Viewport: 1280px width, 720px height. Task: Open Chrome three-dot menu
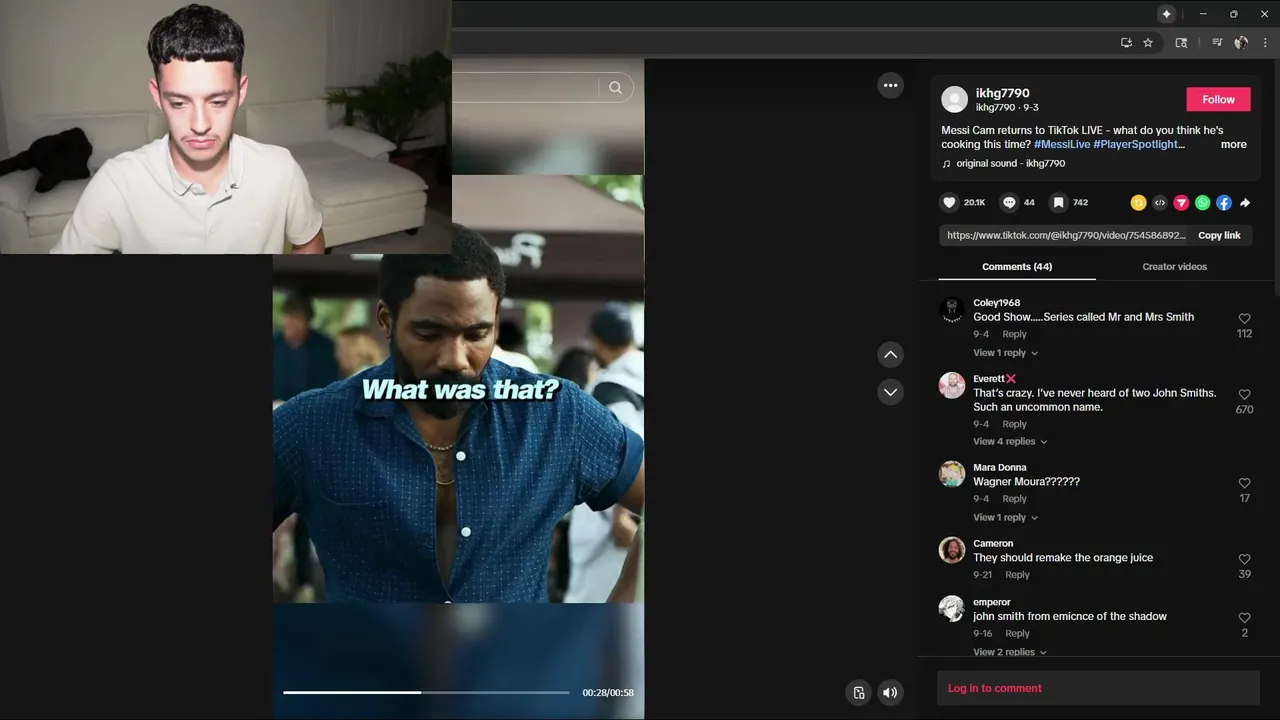click(x=1265, y=43)
